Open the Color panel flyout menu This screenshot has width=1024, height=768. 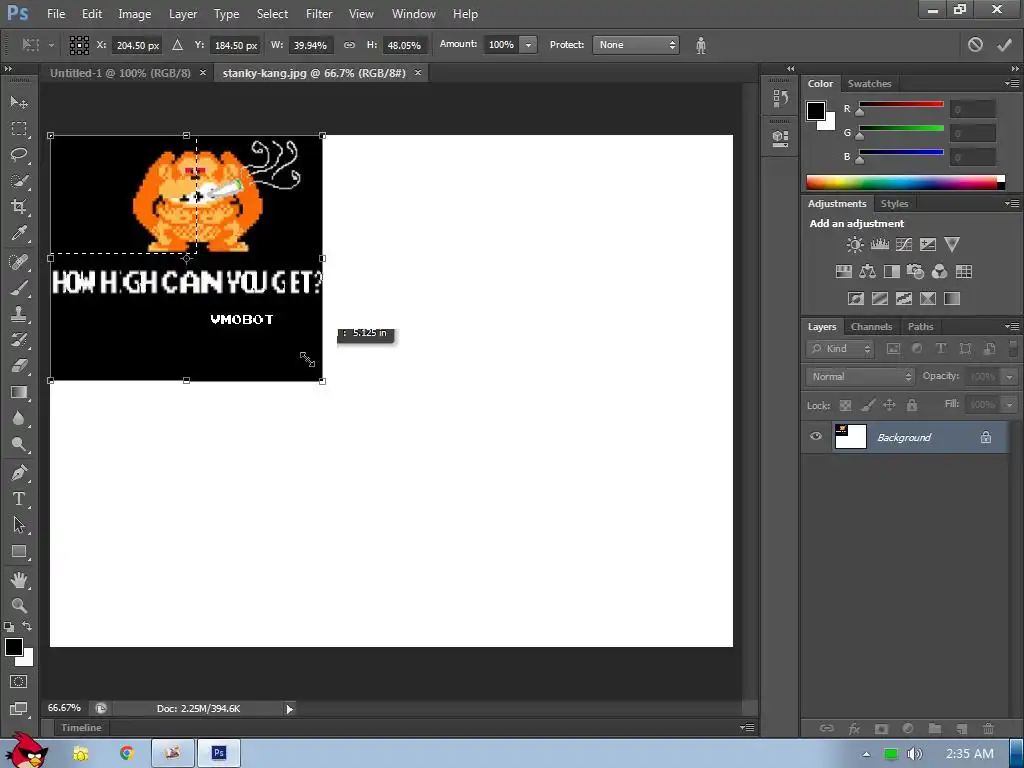(x=1012, y=84)
